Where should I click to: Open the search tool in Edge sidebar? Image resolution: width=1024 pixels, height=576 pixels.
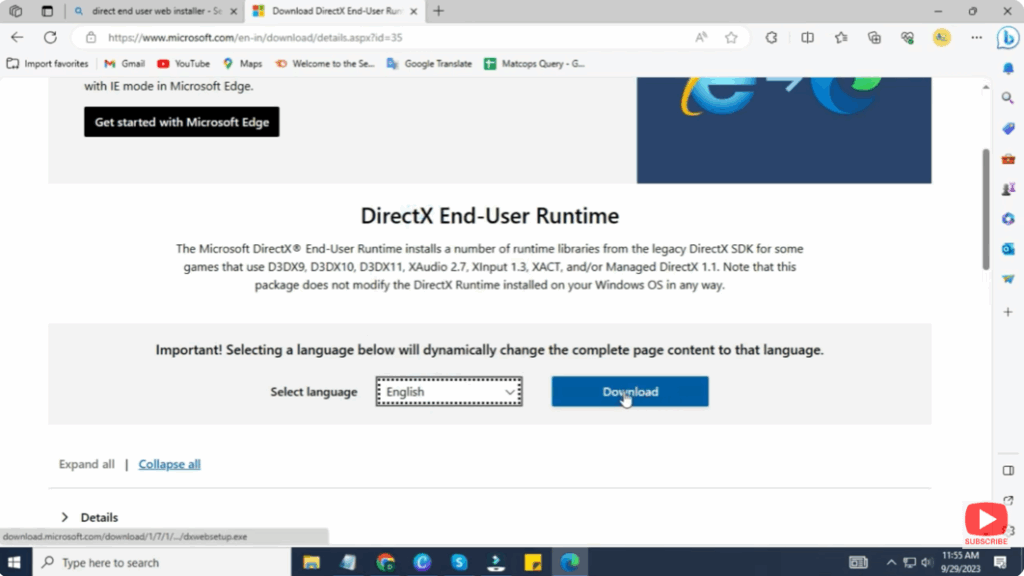[x=1008, y=98]
